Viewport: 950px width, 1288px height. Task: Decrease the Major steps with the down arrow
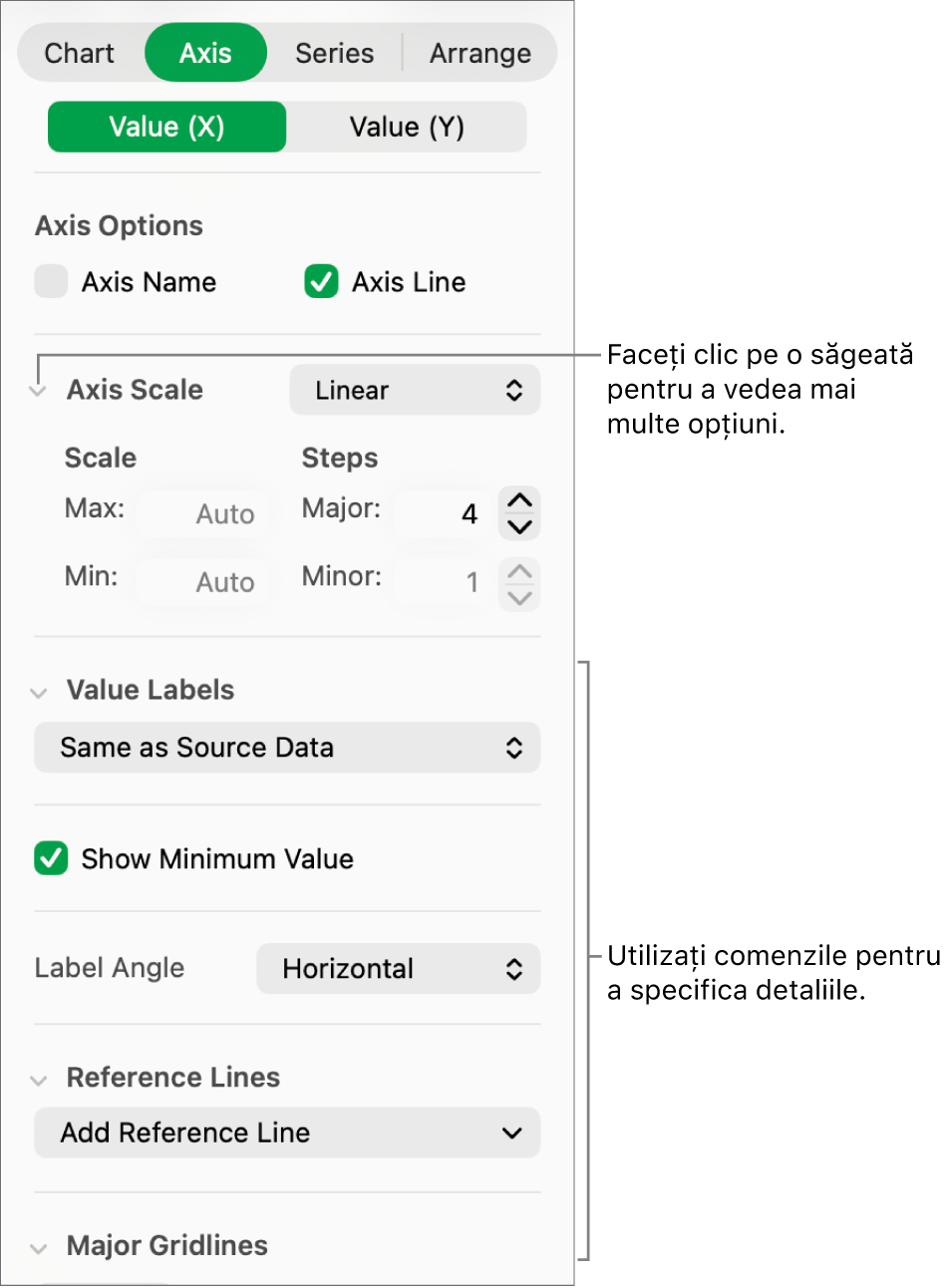coord(519,526)
